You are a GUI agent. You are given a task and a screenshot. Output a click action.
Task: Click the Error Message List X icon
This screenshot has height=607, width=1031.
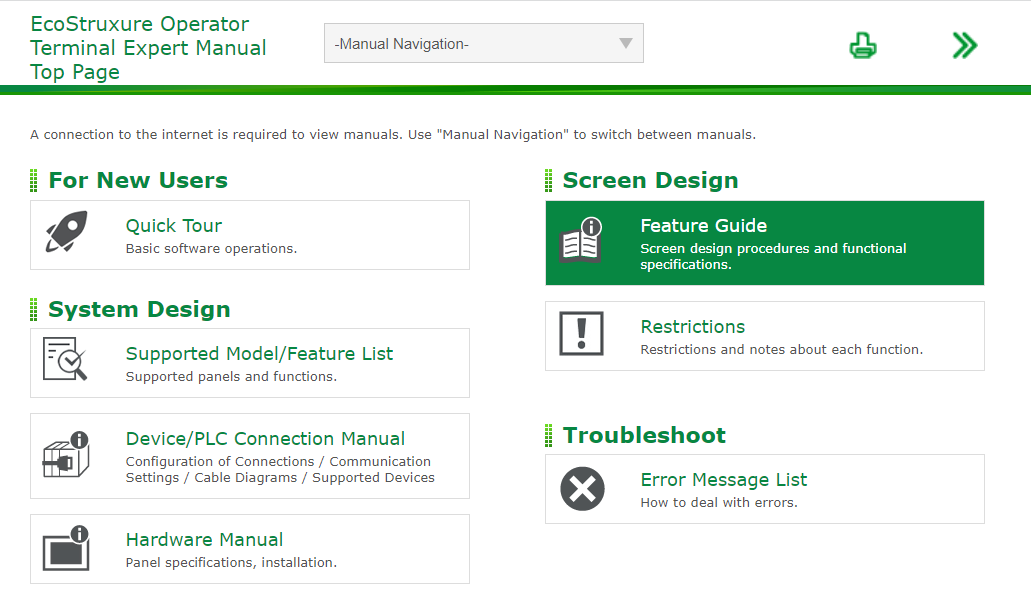[x=582, y=489]
